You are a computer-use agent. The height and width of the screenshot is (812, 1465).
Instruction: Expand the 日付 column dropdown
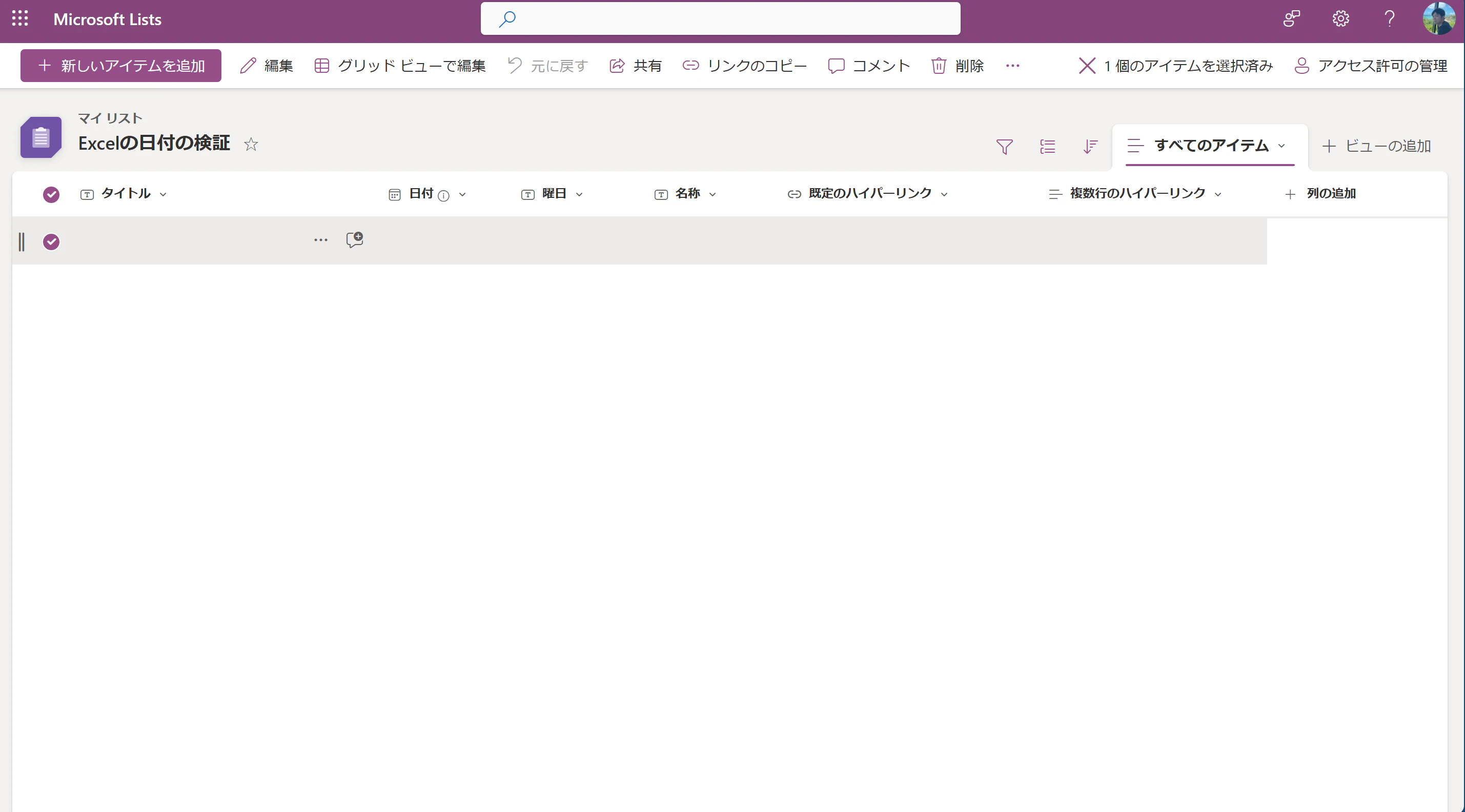point(462,194)
